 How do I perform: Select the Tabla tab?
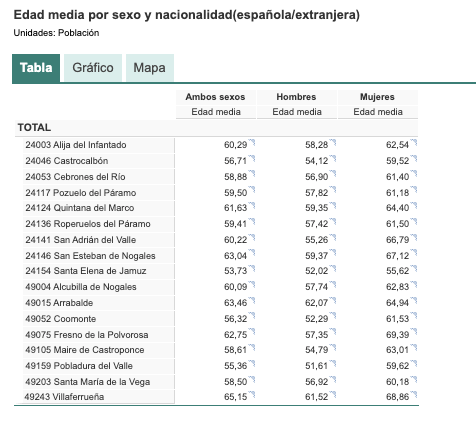36,68
